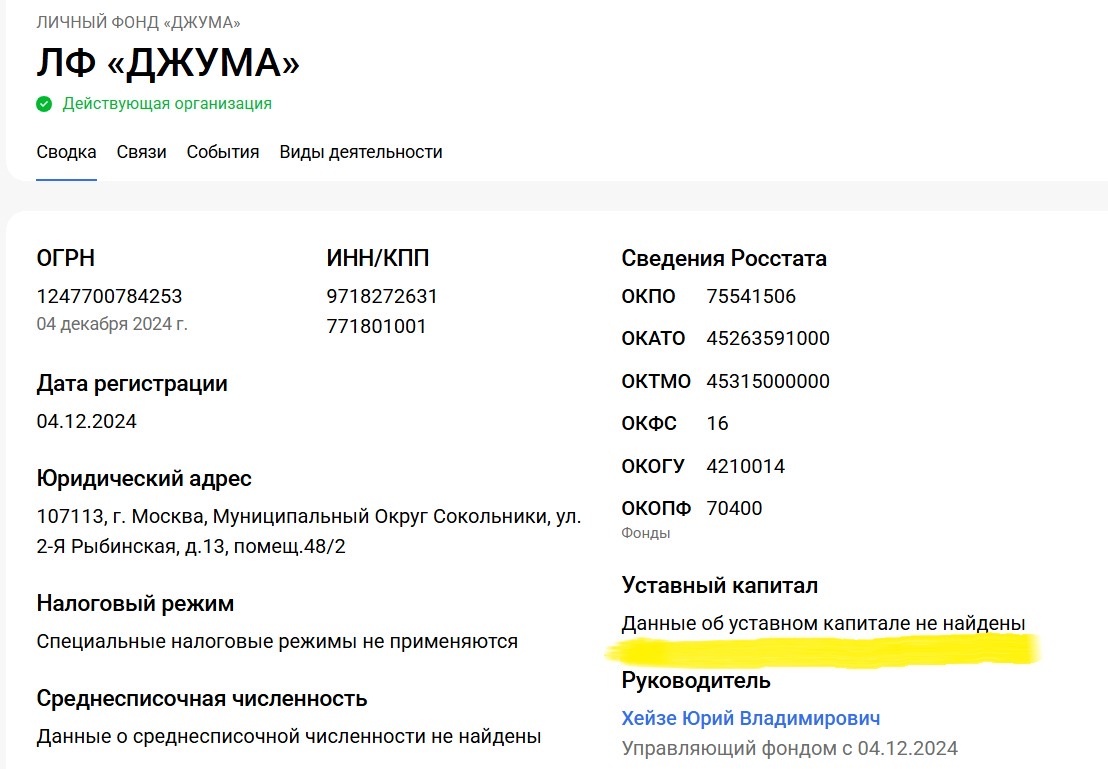The width and height of the screenshot is (1108, 769).
Task: Click registration date 04.12.2024
Action: click(x=86, y=421)
